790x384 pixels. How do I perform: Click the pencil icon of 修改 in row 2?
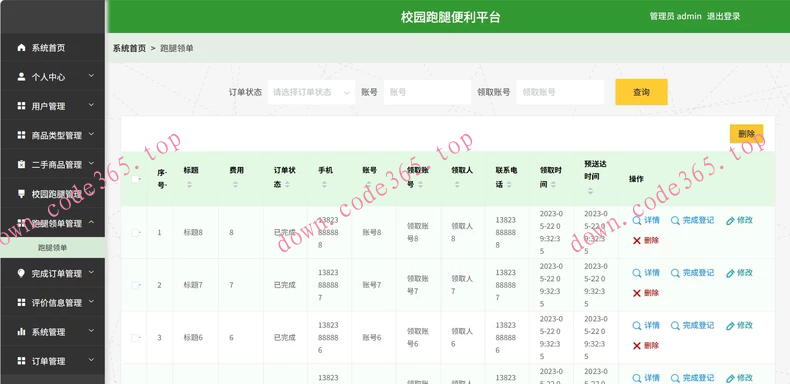730,273
